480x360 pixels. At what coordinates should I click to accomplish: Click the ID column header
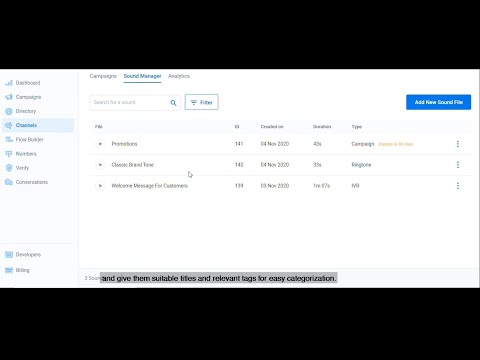click(237, 127)
